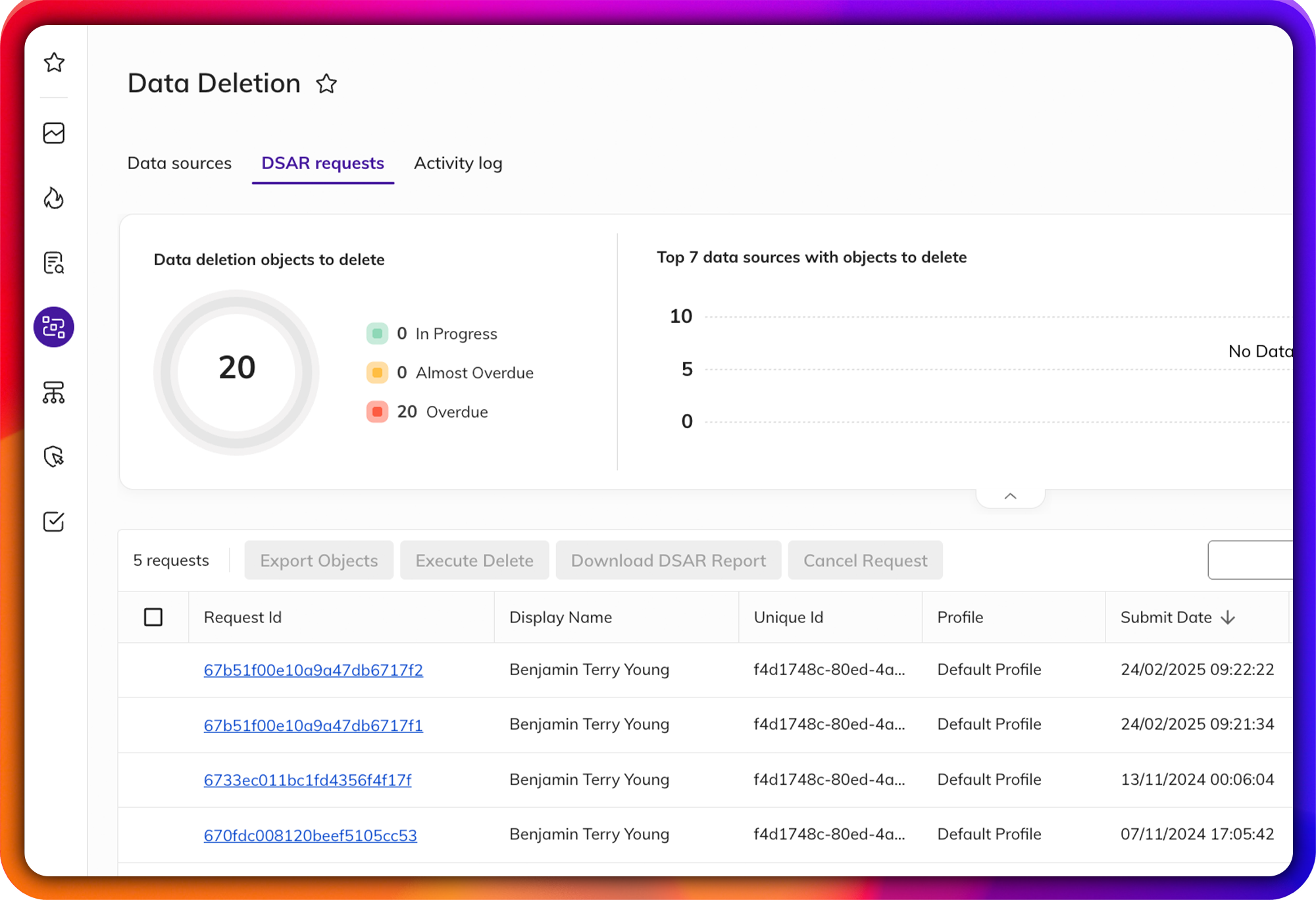This screenshot has width=1316, height=900.
Task: Click submit date 13/11/2024 00:06:04
Action: 1198,779
